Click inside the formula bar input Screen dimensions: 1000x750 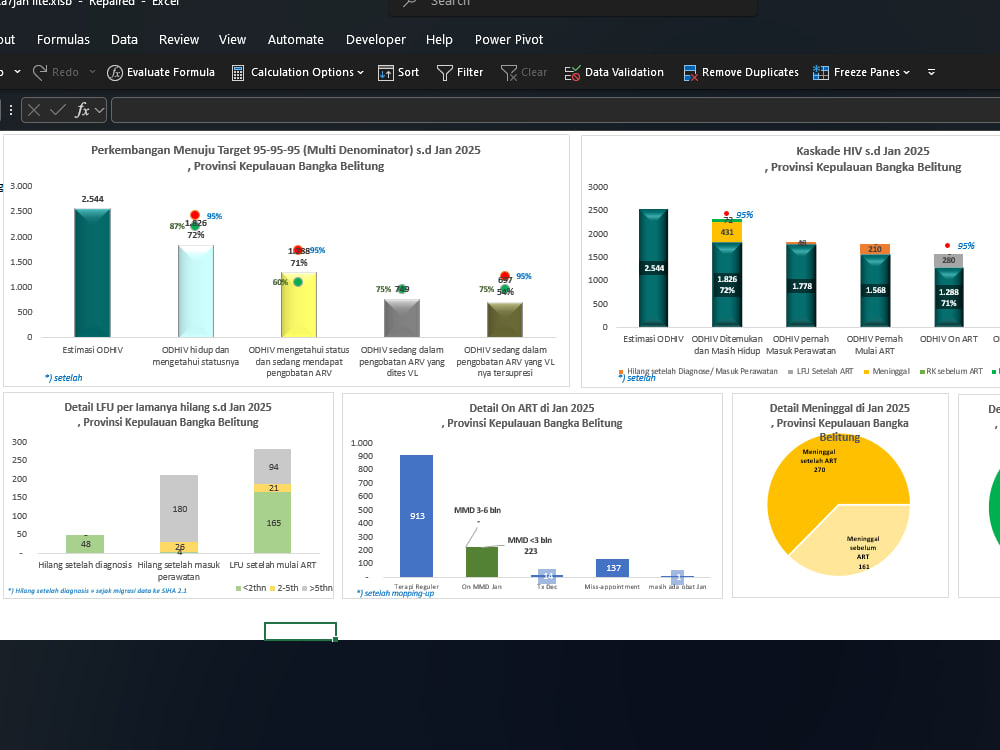555,110
